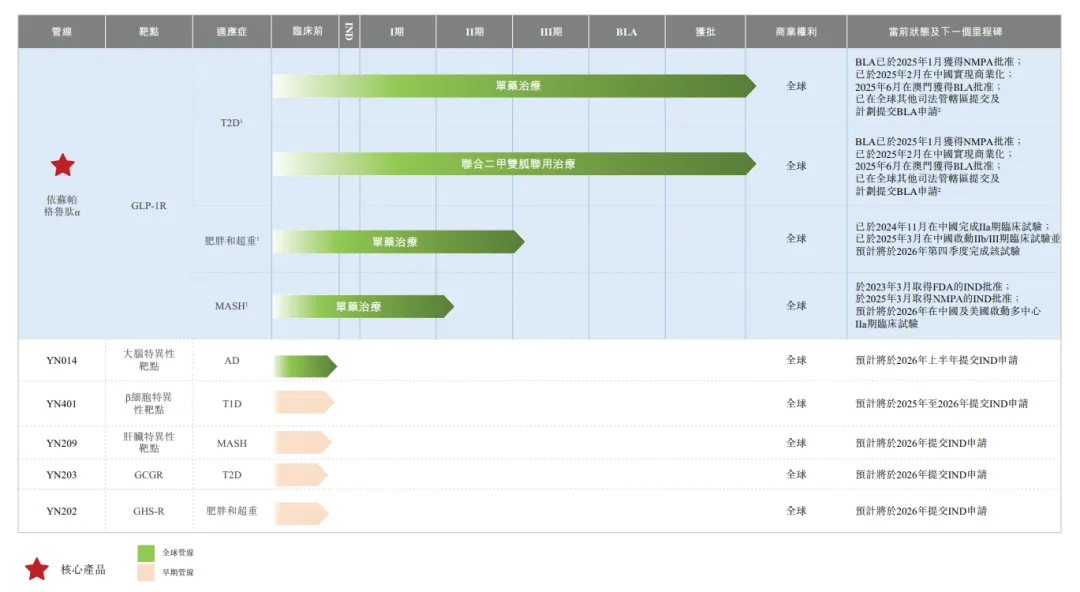Click the GLP-1R target label
Image resolution: width=1080 pixels, height=592 pixels.
[x=149, y=206]
